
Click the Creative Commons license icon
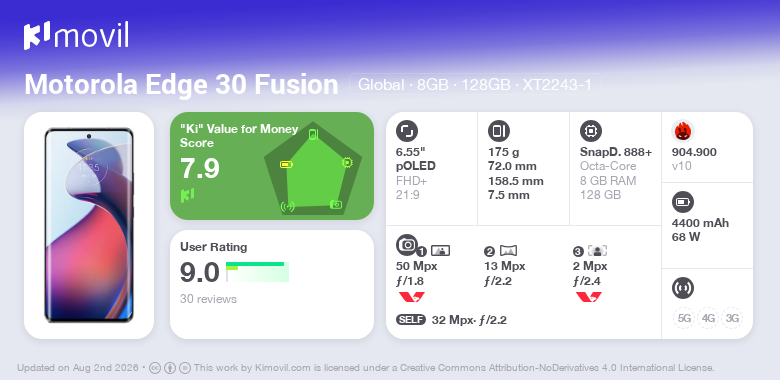point(155,368)
